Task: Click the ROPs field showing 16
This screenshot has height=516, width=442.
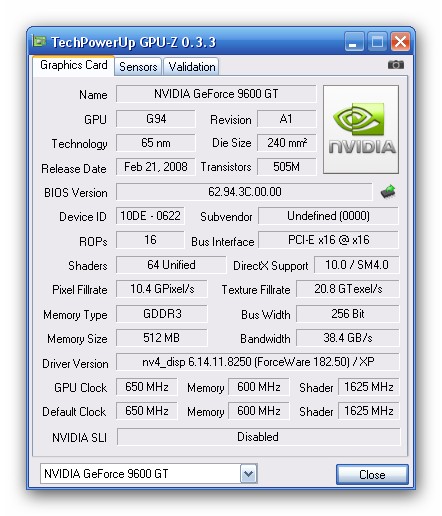Action: tap(150, 240)
